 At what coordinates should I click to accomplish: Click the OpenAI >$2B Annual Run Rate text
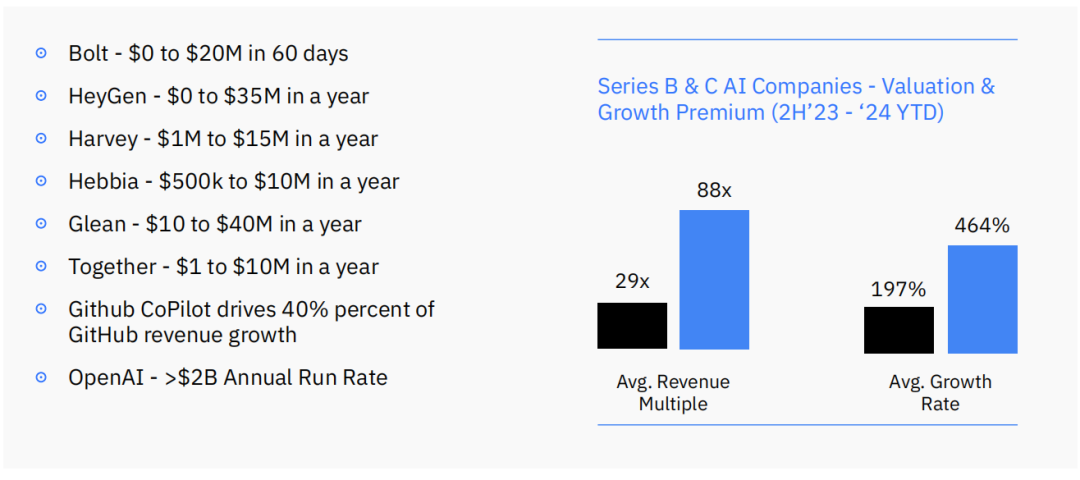pyautogui.click(x=228, y=377)
